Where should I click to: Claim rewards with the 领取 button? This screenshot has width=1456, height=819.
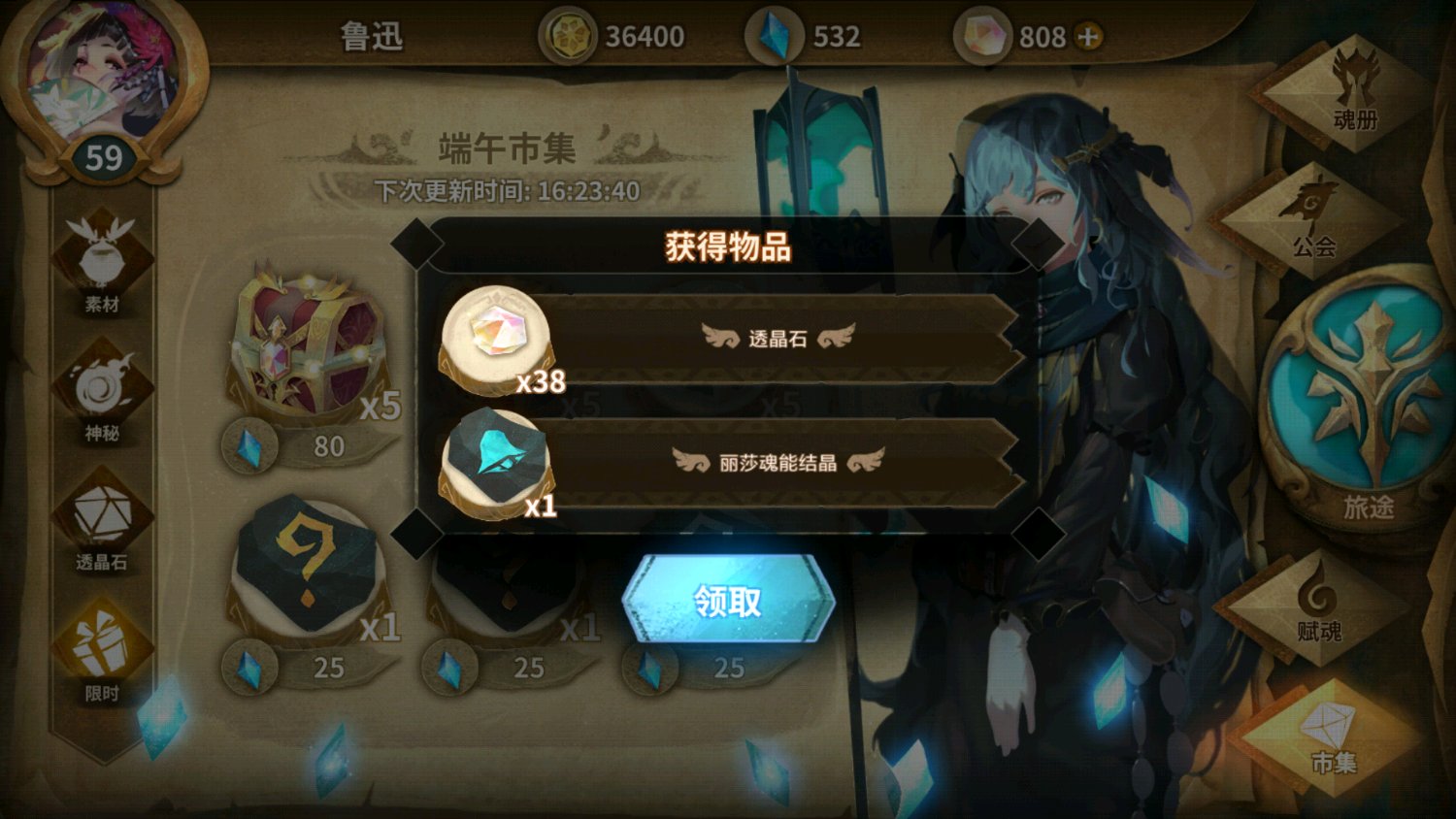[x=728, y=600]
